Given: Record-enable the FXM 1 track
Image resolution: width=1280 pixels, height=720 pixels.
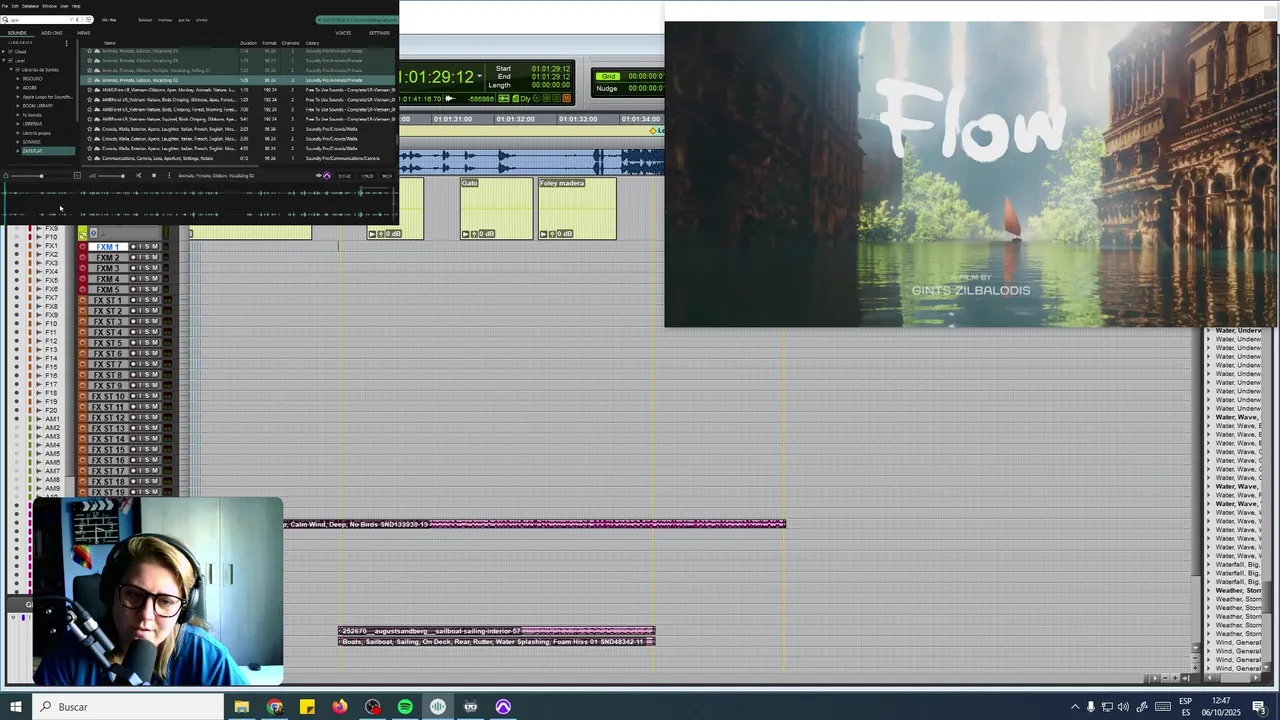Looking at the screenshot, I should coord(133,247).
